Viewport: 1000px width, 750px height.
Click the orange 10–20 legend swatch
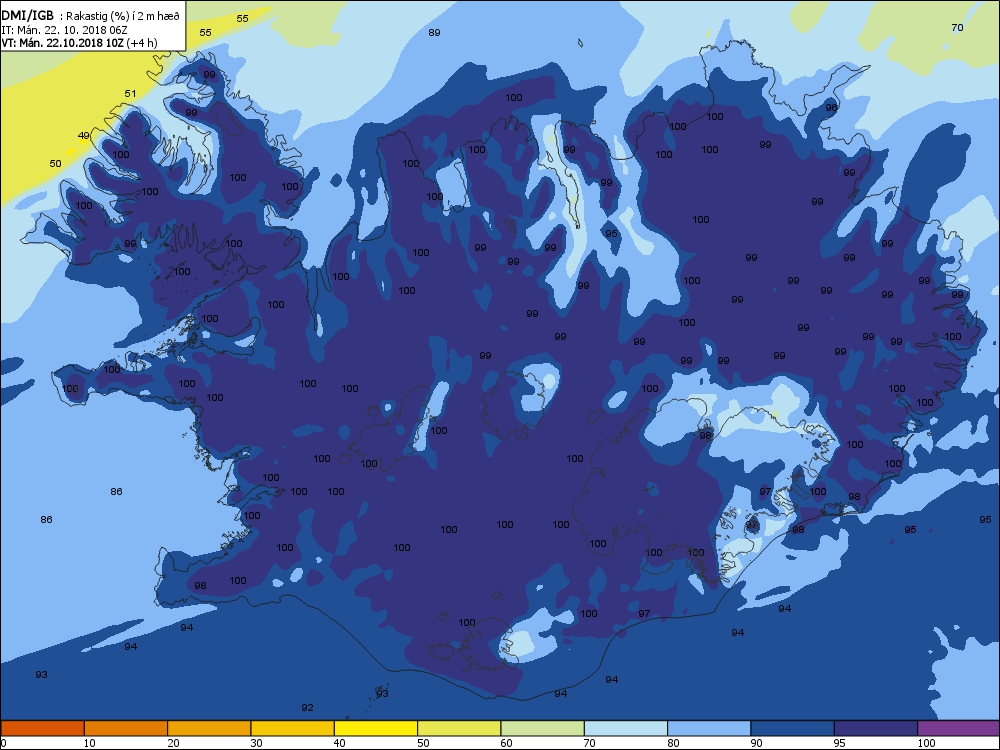pos(126,728)
